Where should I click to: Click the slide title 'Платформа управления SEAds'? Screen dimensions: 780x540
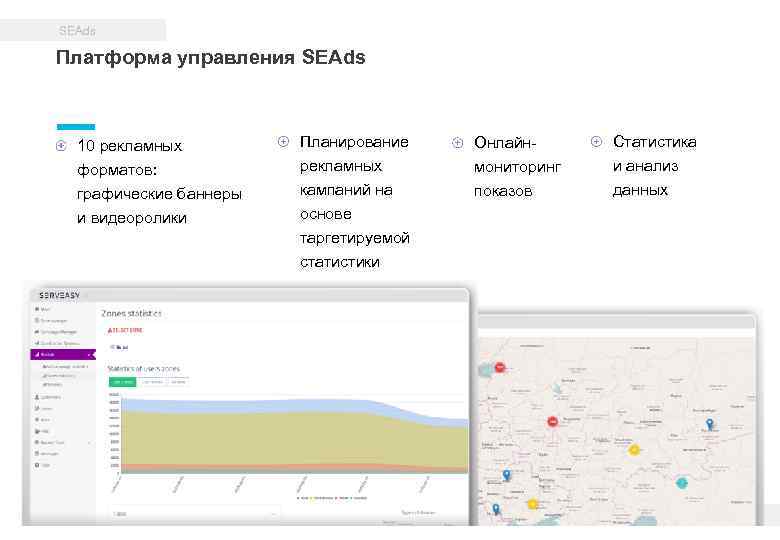click(x=210, y=57)
